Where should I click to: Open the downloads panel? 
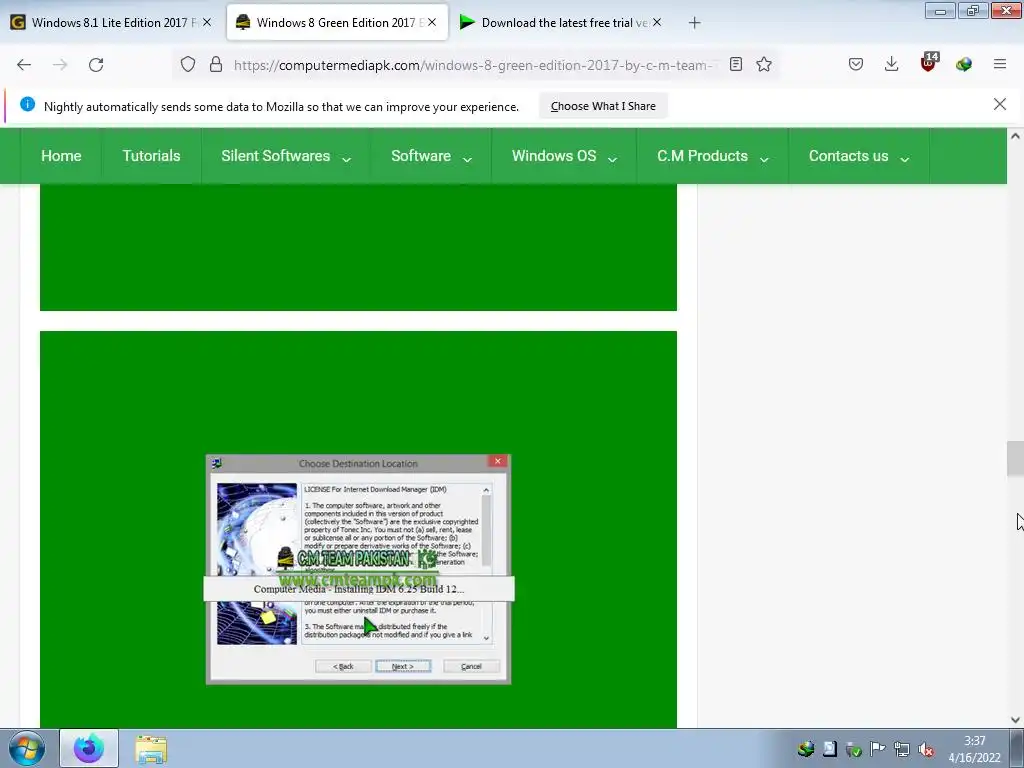[x=891, y=65]
